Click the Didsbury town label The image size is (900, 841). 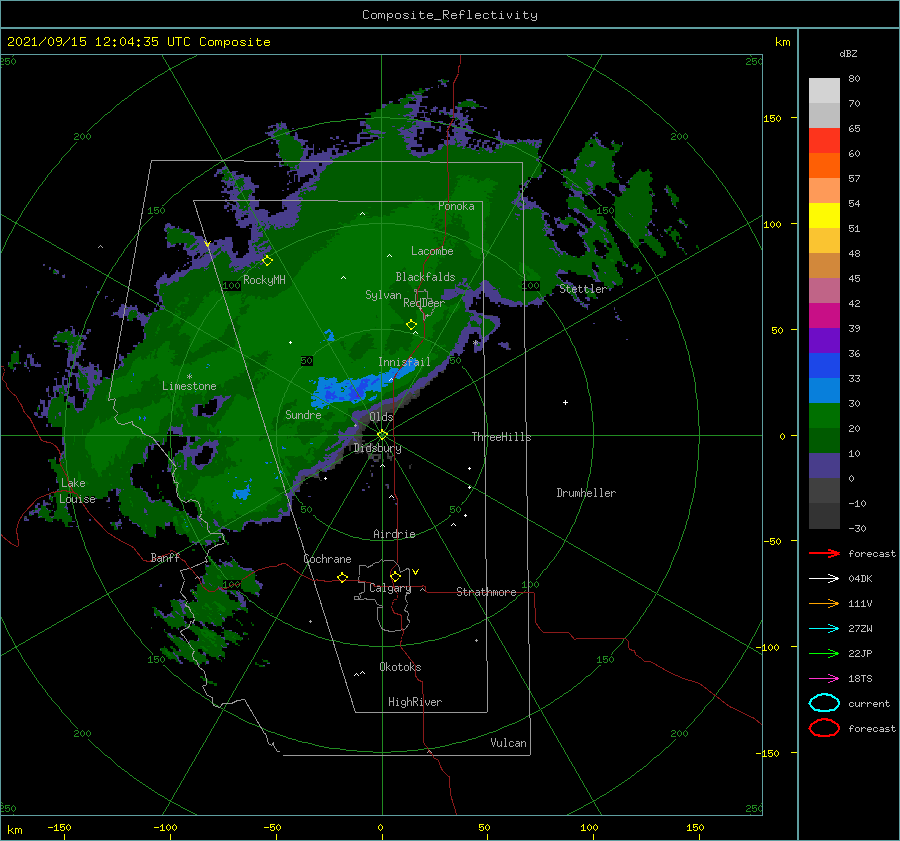click(377, 448)
